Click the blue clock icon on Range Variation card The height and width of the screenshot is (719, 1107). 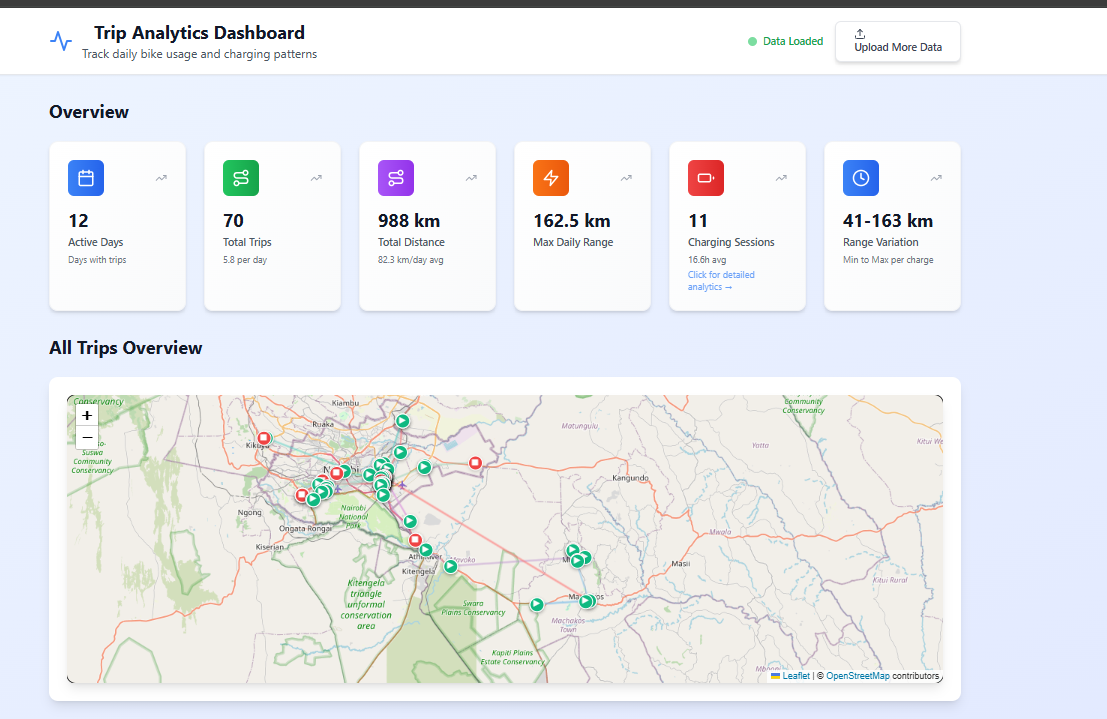click(860, 177)
